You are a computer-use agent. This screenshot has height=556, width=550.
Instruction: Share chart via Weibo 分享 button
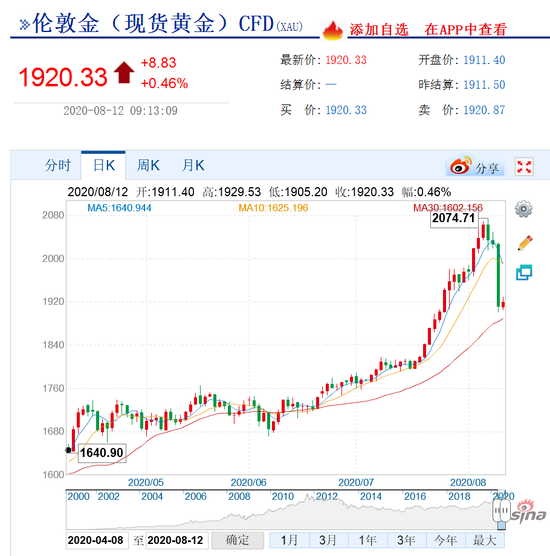point(474,166)
